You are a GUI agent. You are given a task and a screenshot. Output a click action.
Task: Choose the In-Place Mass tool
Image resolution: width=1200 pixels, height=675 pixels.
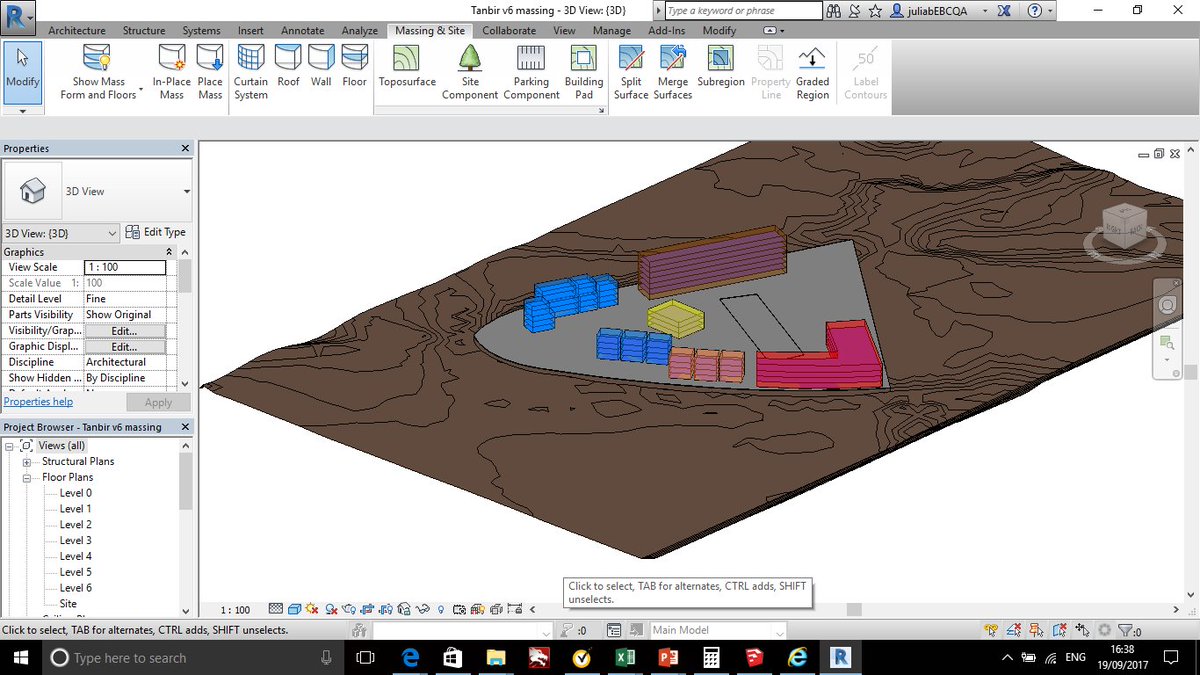171,72
